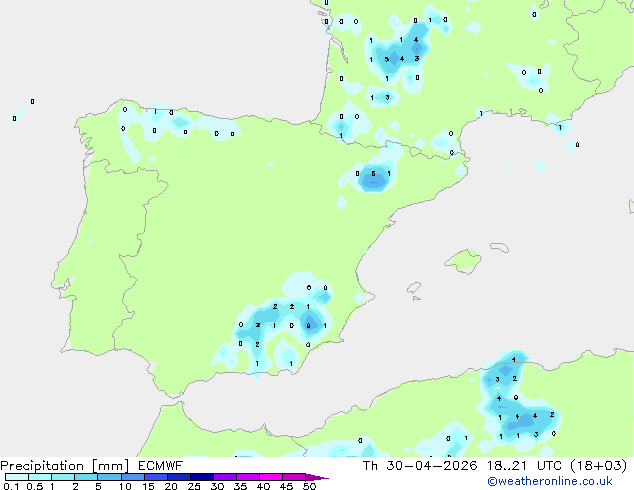This screenshot has height=490, width=634.
Task: Choose the bright magenta 40–45 mm legend box
Action: [x=271, y=477]
